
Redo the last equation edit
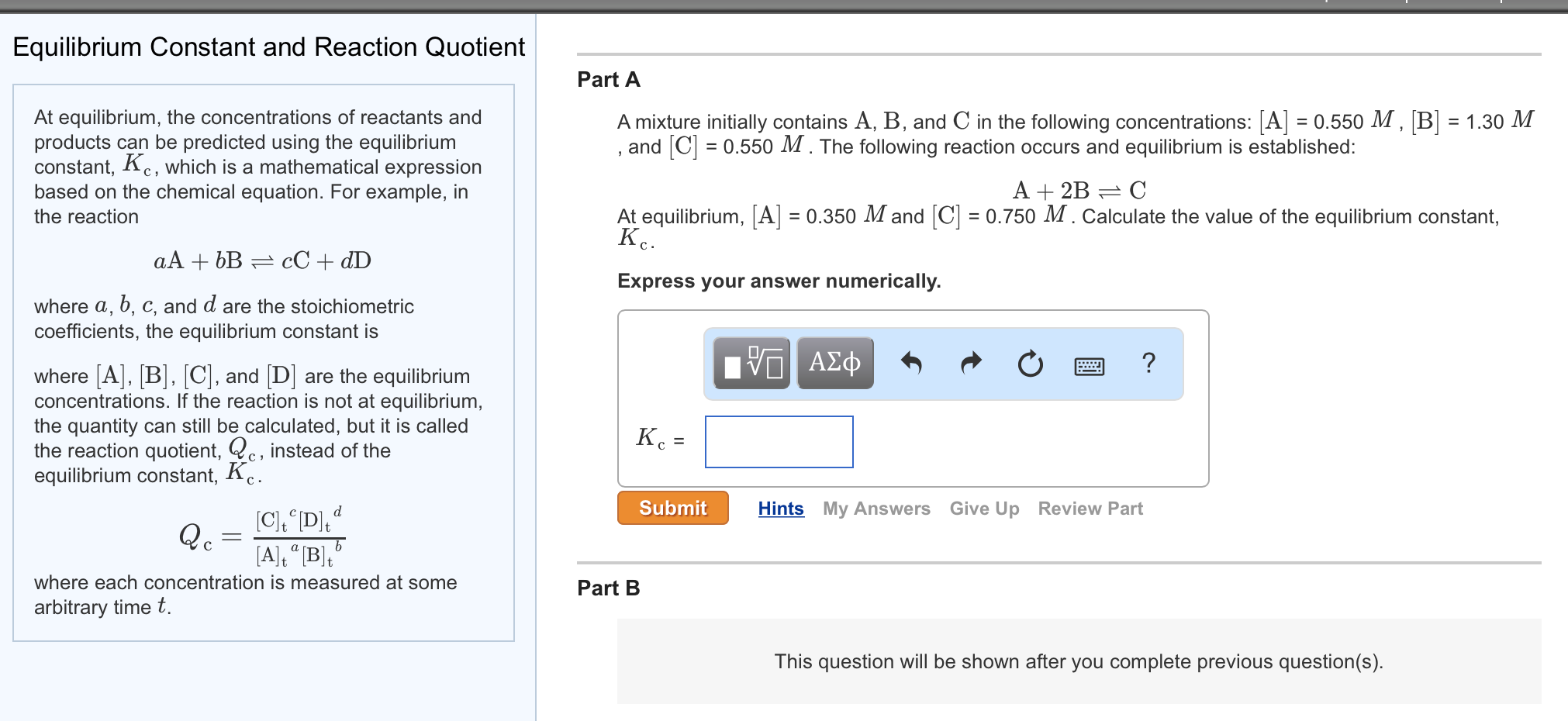click(x=969, y=361)
